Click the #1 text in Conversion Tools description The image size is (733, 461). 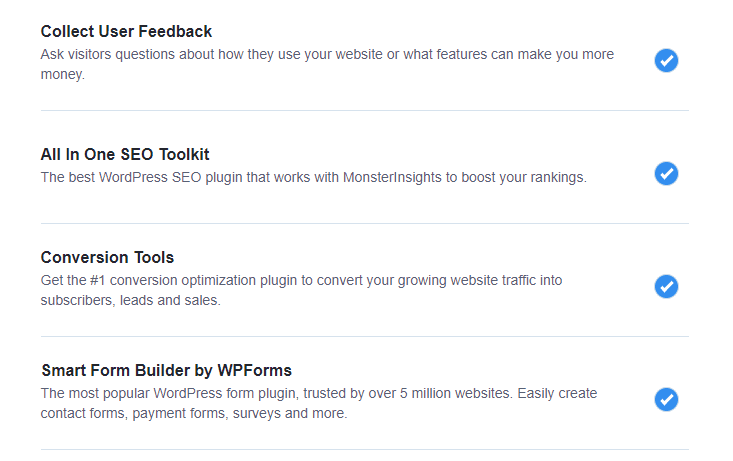tap(98, 281)
